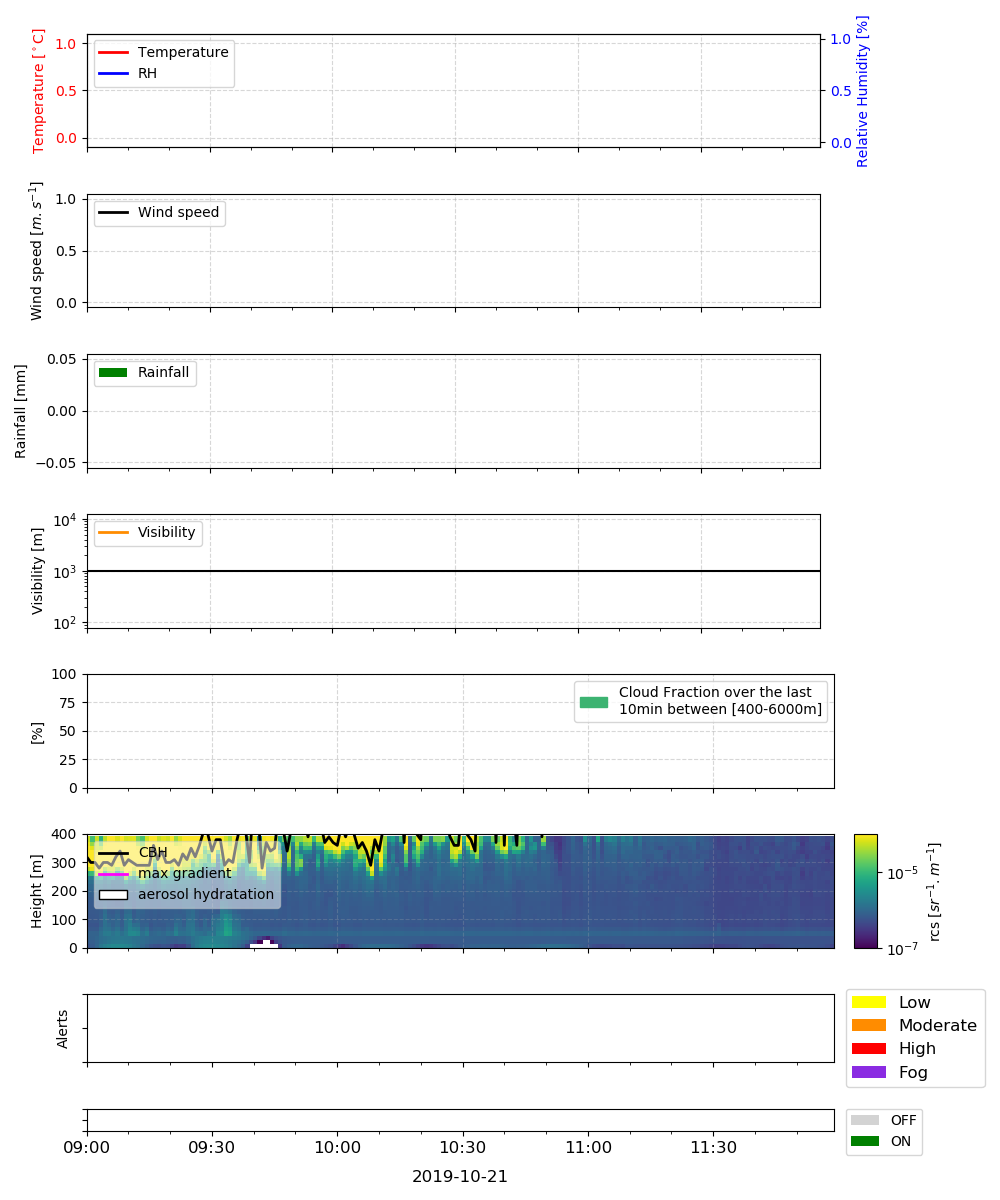Click the magenta max gradient legend line
The width and height of the screenshot is (1000, 1200).
pos(113,874)
